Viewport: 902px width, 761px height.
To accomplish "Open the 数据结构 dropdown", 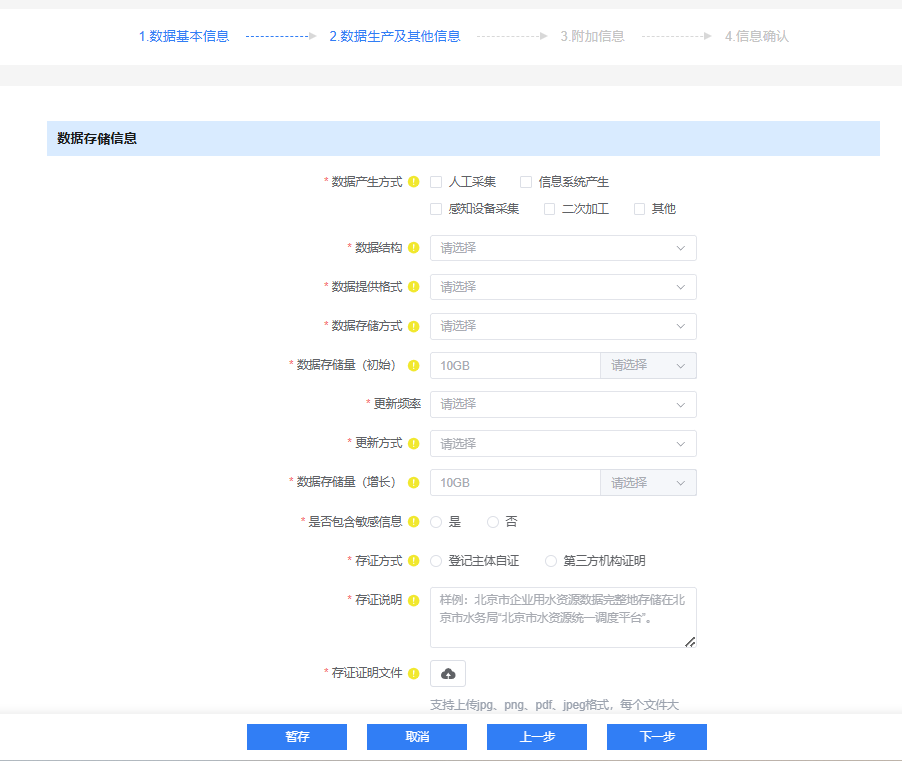I will click(563, 248).
